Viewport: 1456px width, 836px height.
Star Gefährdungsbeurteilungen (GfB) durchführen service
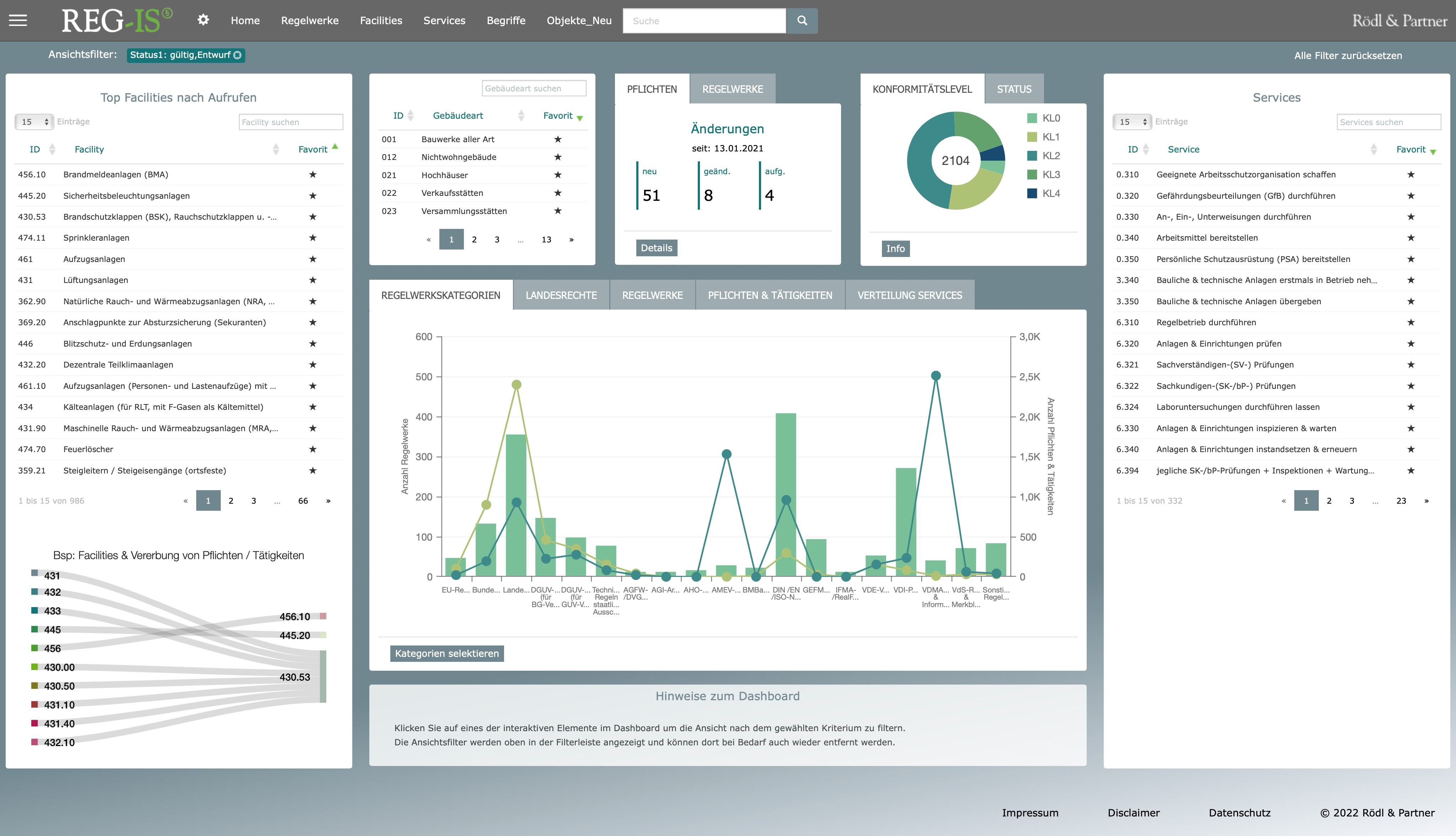[1411, 196]
